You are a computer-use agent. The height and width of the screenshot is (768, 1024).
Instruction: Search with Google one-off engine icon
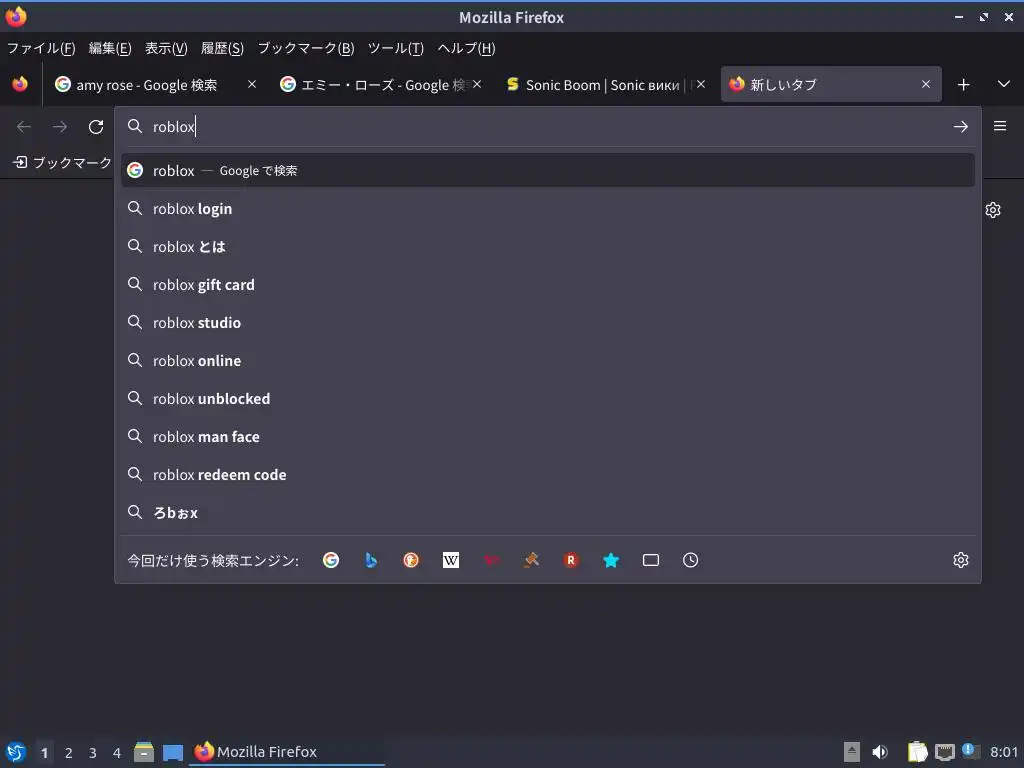pos(331,560)
